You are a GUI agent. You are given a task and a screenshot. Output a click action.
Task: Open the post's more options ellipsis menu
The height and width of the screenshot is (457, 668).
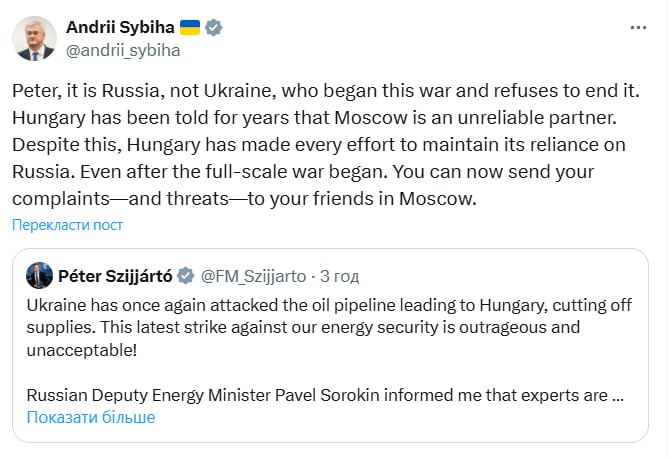click(x=636, y=26)
